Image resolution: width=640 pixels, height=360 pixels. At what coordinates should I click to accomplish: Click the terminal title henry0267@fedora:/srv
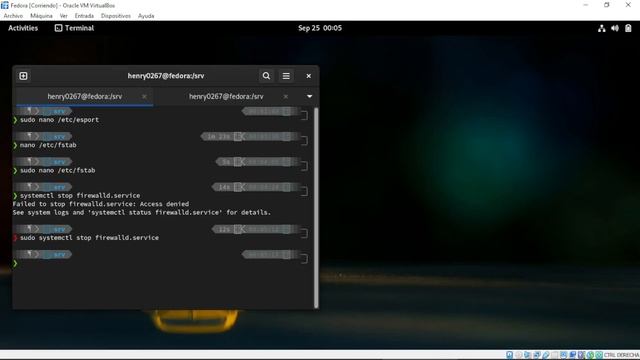coord(166,76)
